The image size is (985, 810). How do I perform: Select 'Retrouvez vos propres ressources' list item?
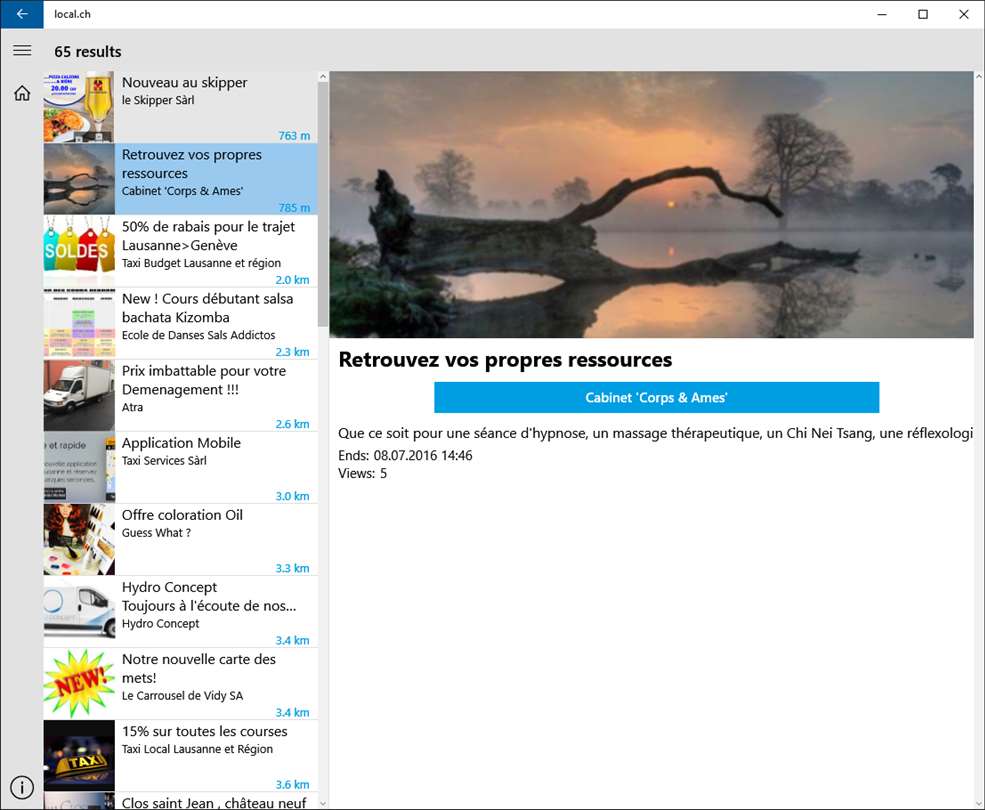pyautogui.click(x=180, y=179)
